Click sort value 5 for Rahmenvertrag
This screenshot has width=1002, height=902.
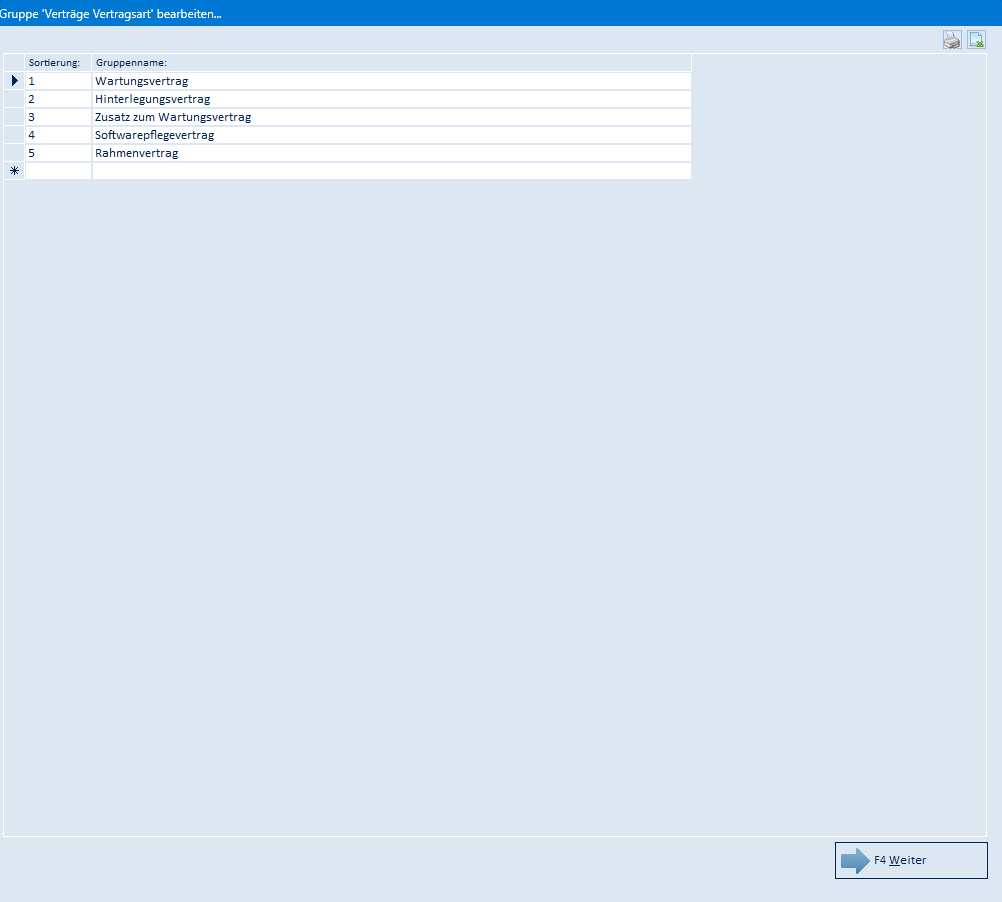point(58,153)
